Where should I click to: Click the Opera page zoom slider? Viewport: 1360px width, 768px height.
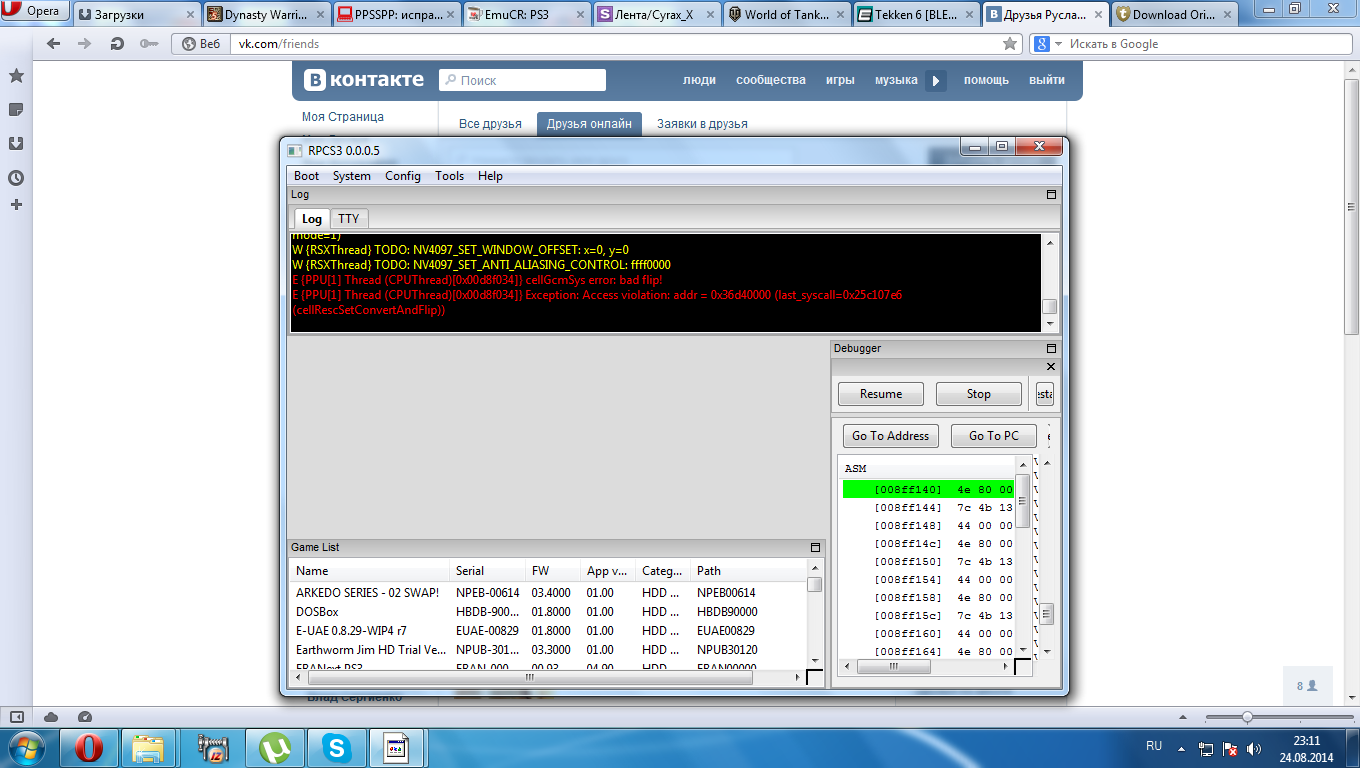tap(1246, 717)
